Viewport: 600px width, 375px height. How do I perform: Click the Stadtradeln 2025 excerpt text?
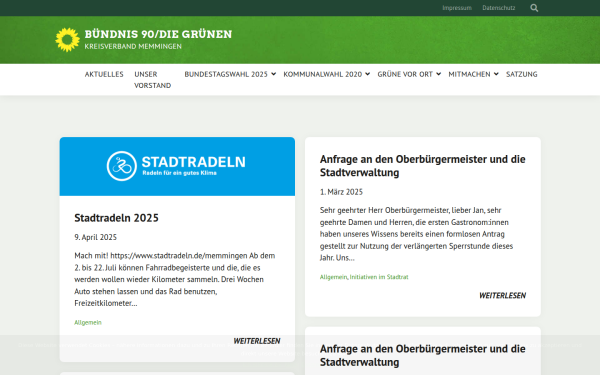(175, 279)
